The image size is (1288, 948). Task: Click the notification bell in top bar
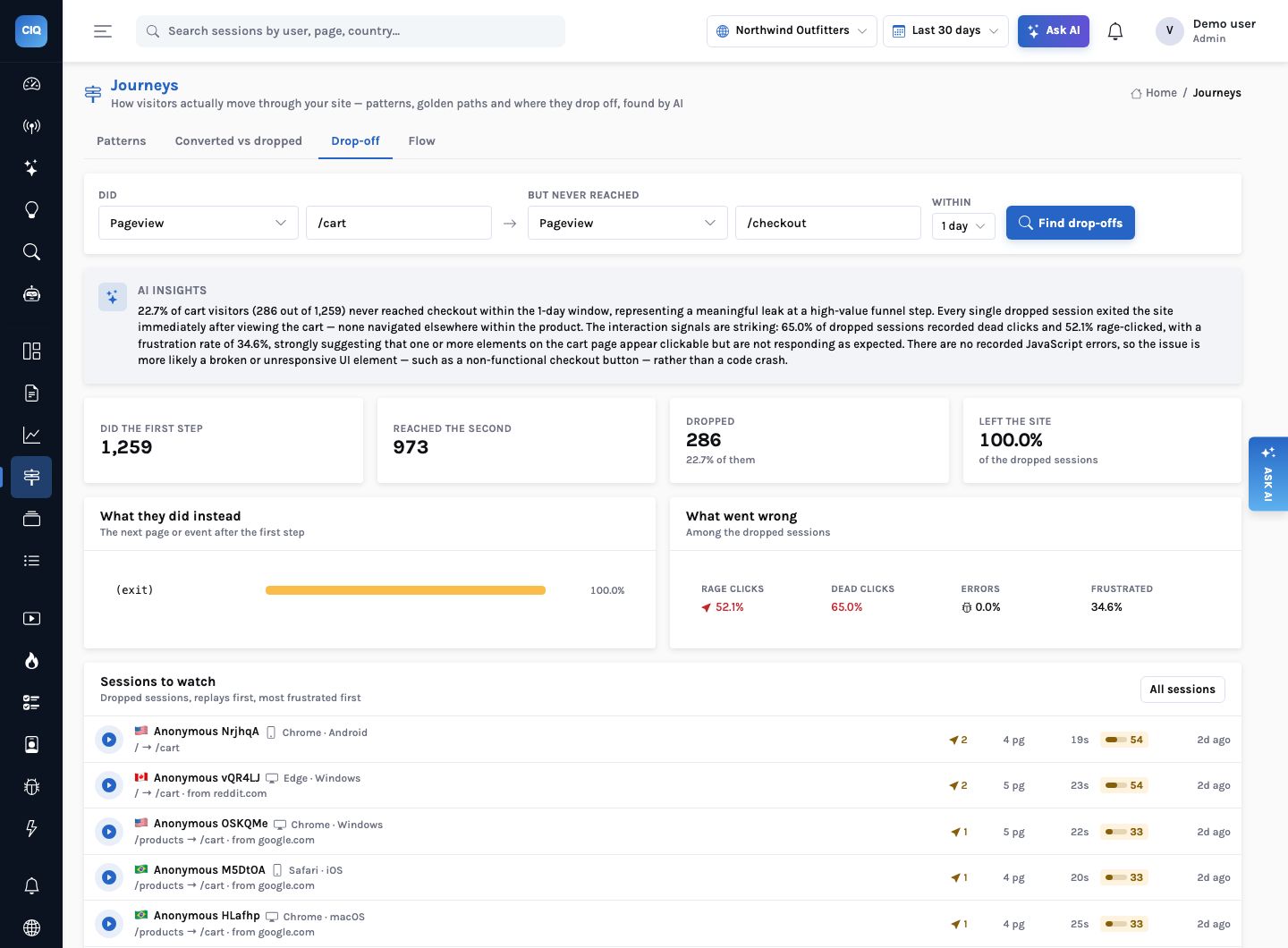[x=1115, y=31]
